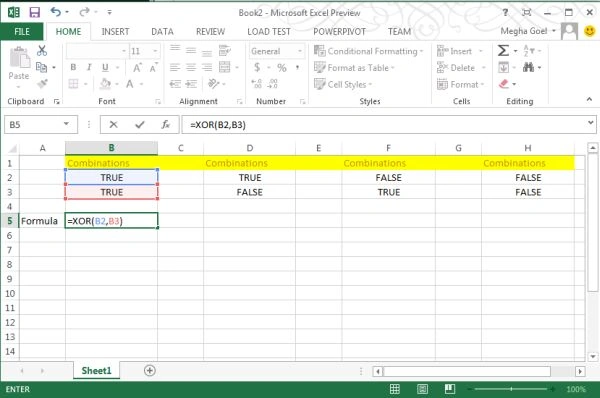Expand the formula bar
The image size is (600, 398).
pyautogui.click(x=590, y=122)
